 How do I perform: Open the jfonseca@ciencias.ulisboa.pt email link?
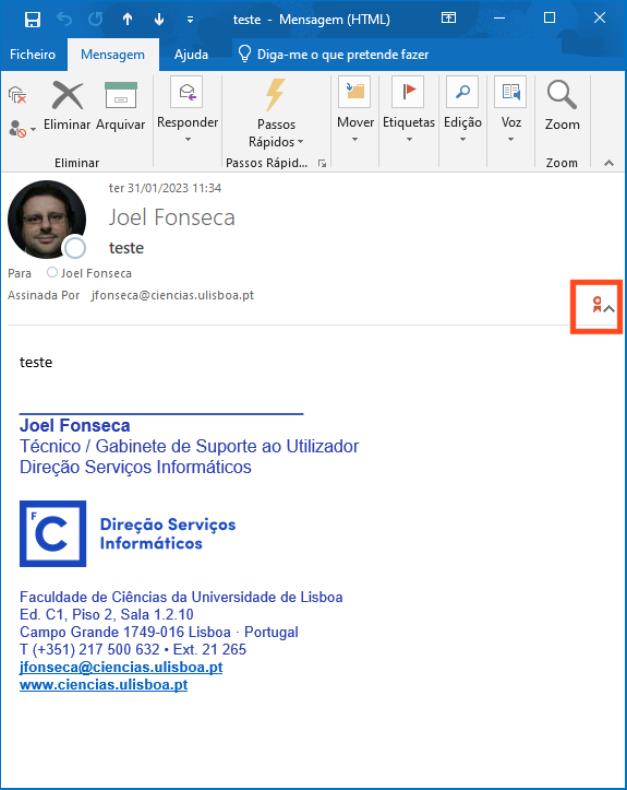tap(121, 667)
